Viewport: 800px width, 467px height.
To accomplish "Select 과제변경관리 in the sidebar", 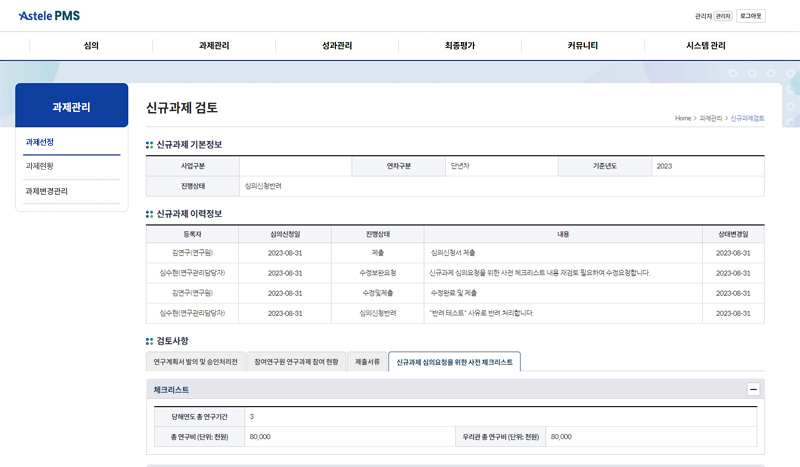I will tap(47, 191).
